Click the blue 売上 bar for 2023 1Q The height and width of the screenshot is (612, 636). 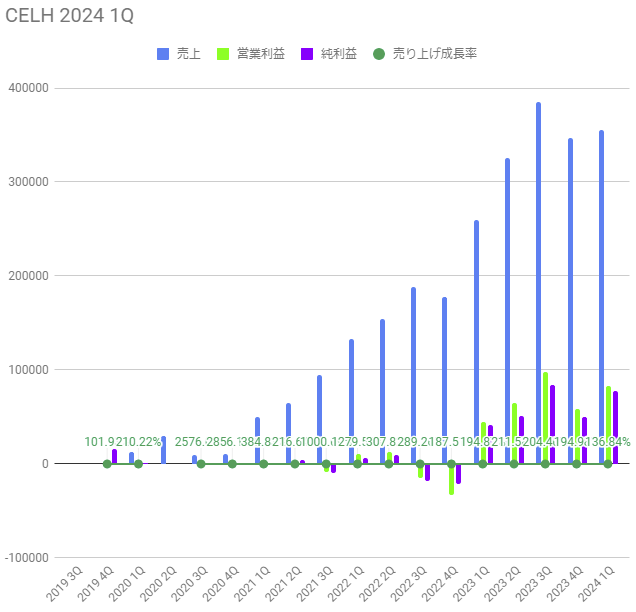pos(476,342)
